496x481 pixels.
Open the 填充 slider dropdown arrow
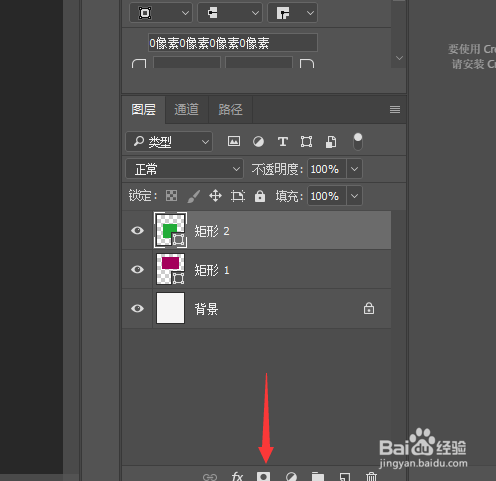tap(354, 196)
